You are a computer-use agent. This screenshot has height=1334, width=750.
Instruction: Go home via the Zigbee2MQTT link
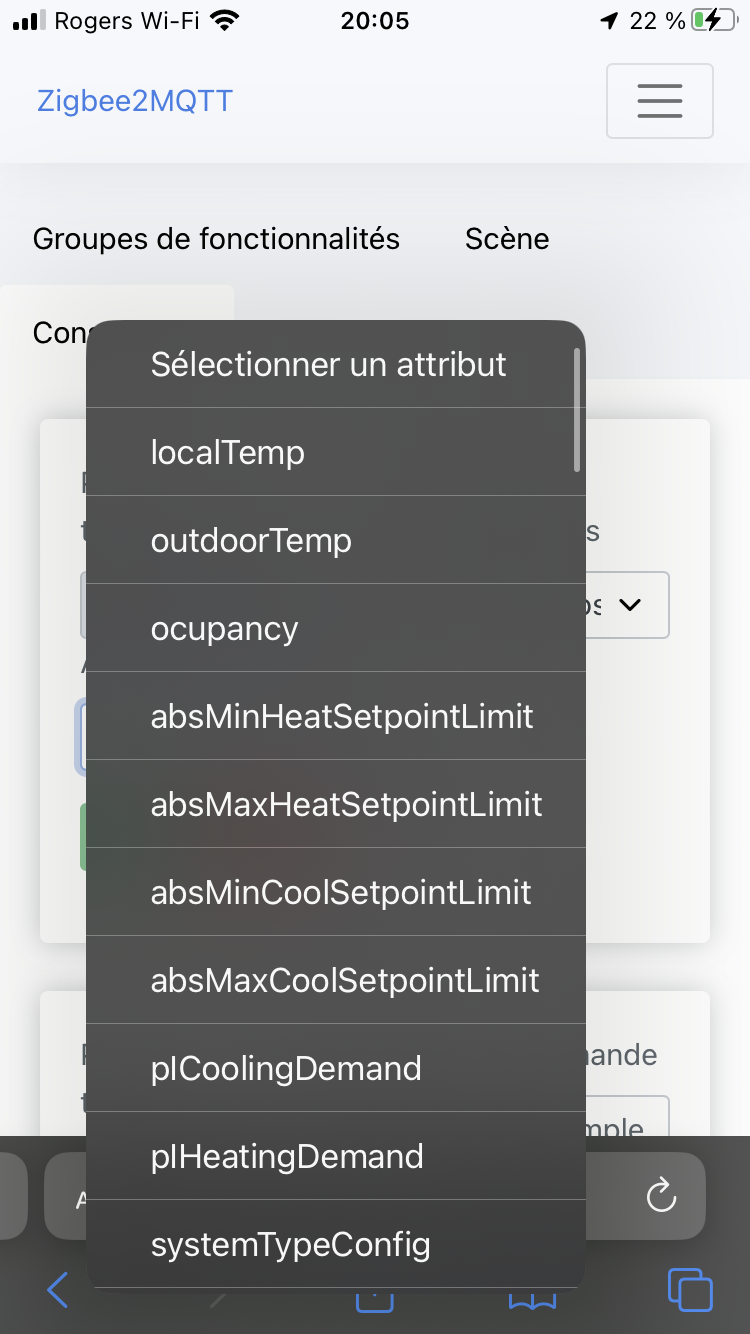point(134,100)
